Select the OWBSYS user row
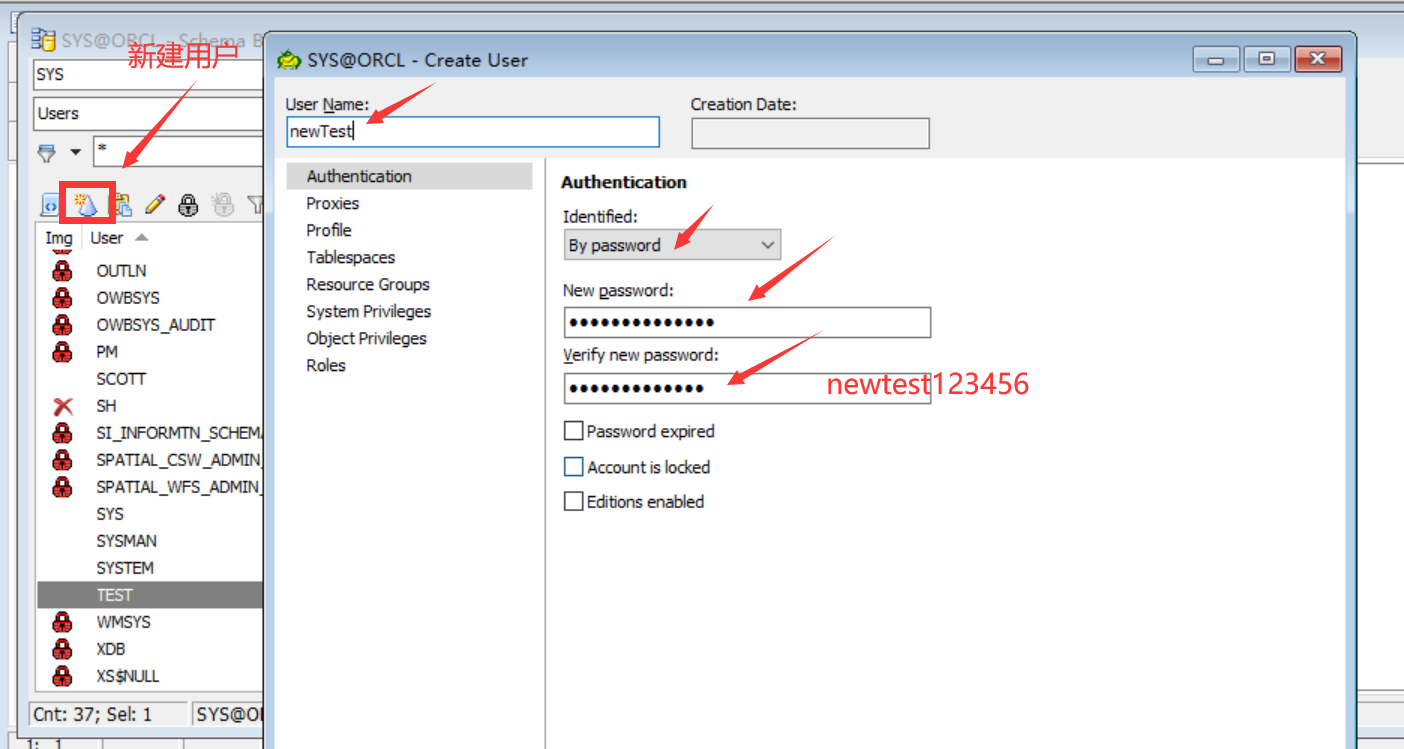The image size is (1404, 749). pyautogui.click(x=150, y=298)
